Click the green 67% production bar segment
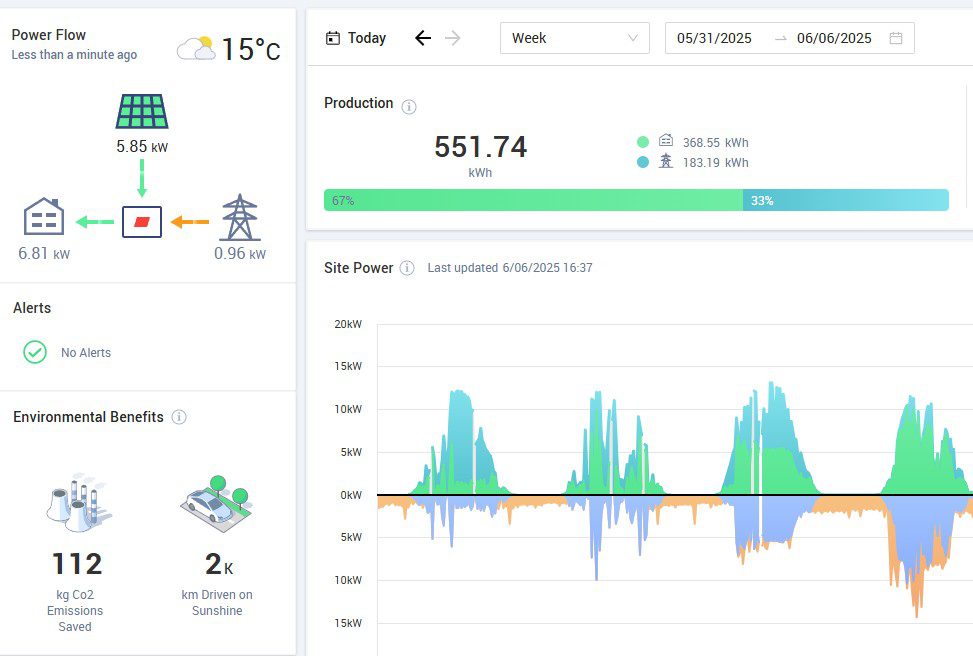The image size is (973, 656). [x=533, y=200]
